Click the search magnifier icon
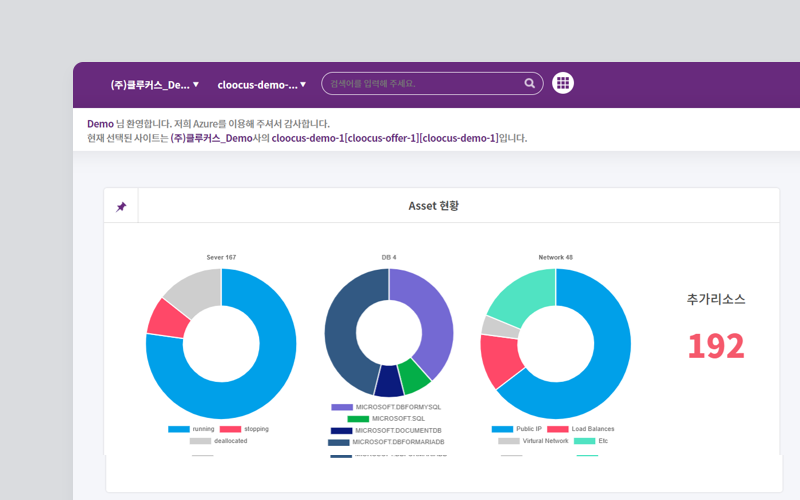 tap(530, 84)
